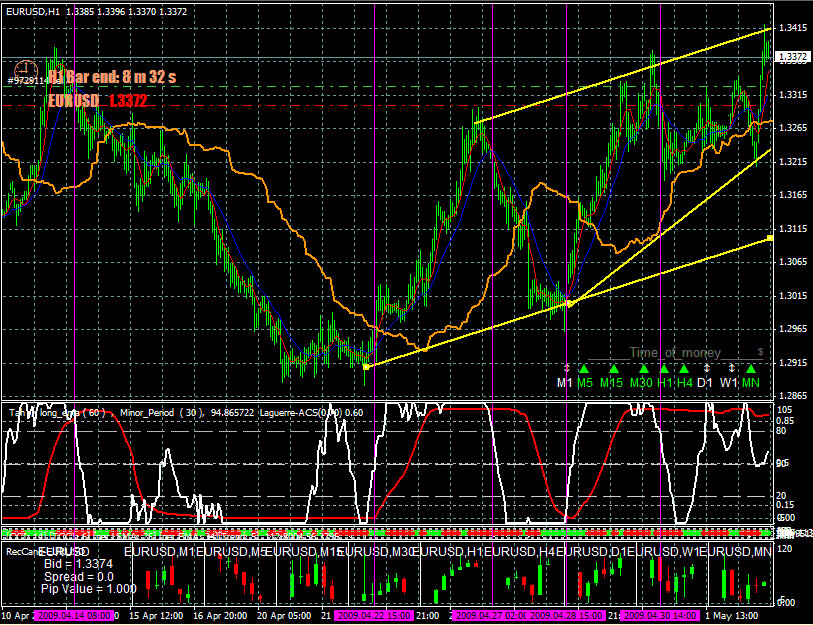Screen dimensions: 813x625
Task: Click the 'Time_of_money' label
Action: click(x=675, y=353)
